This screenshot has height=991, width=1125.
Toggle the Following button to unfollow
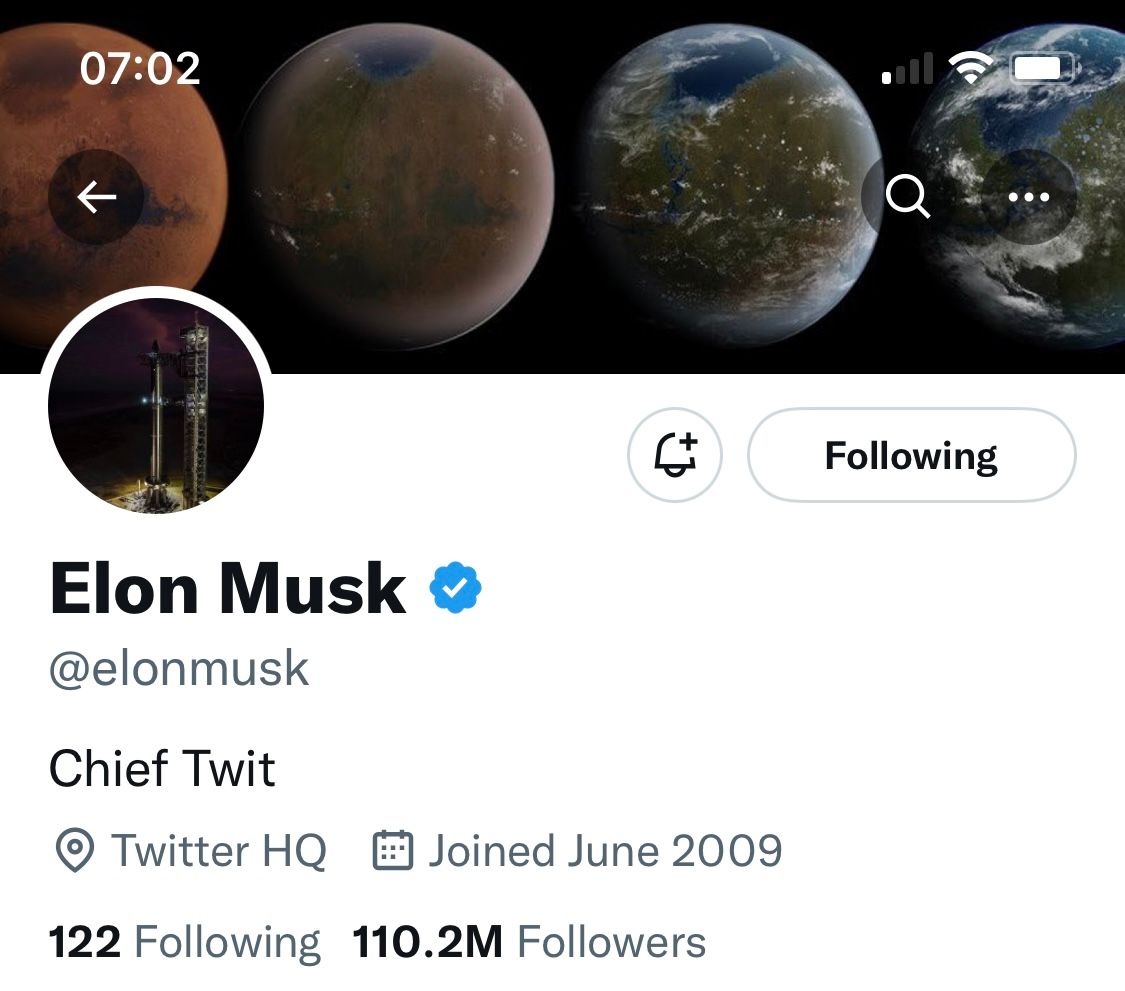[911, 455]
